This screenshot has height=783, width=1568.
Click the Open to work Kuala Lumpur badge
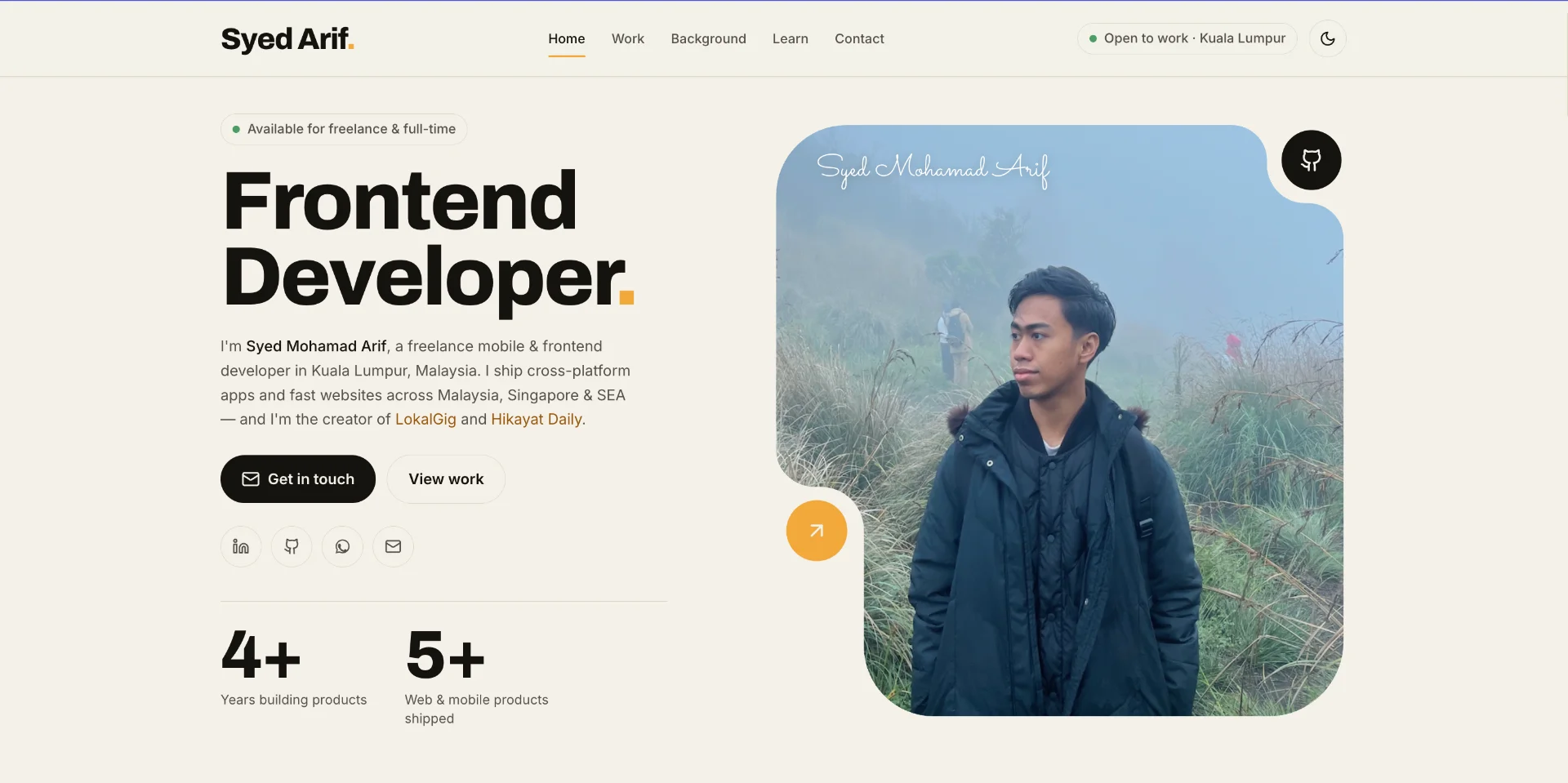pos(1187,38)
